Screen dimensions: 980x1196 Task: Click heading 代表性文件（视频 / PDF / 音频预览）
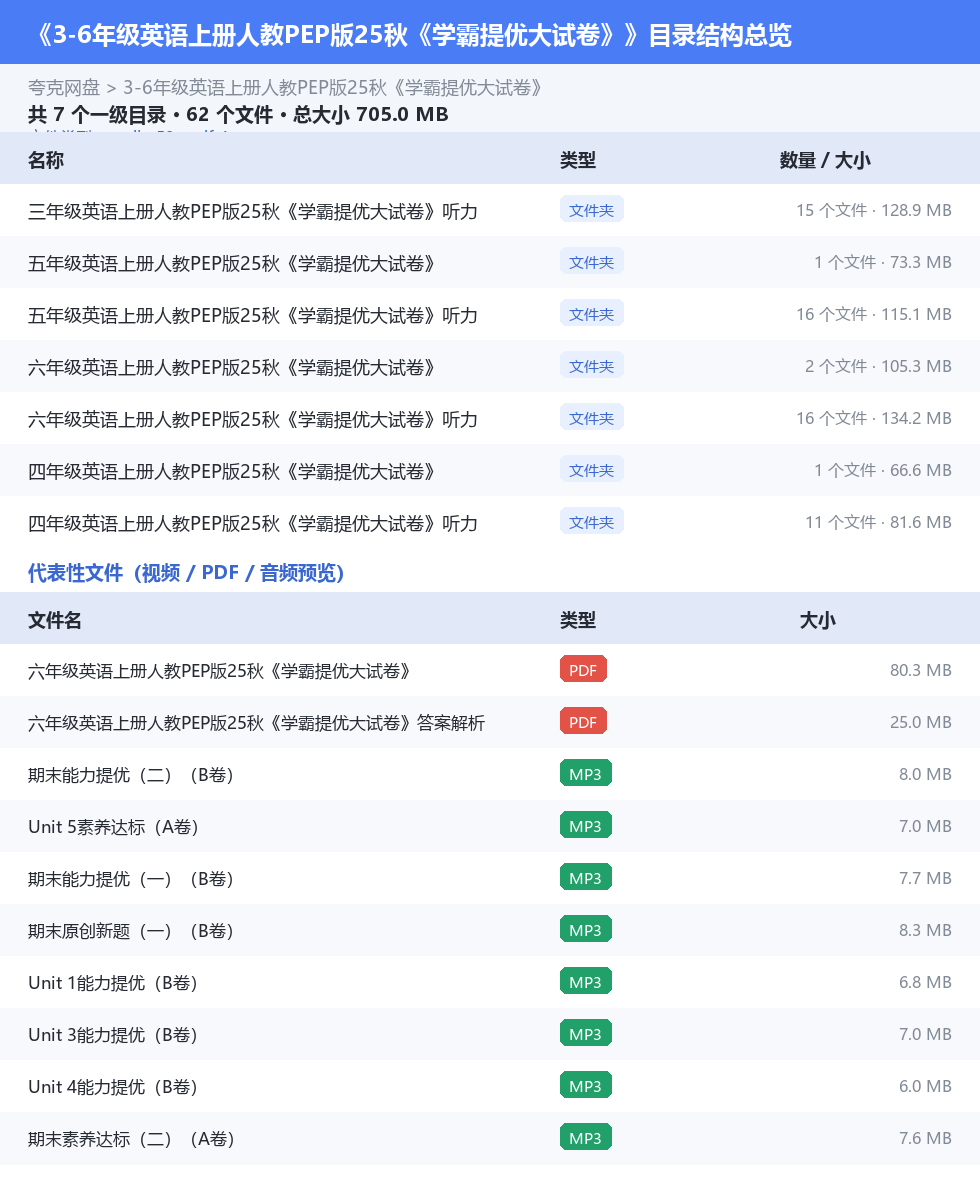186,573
